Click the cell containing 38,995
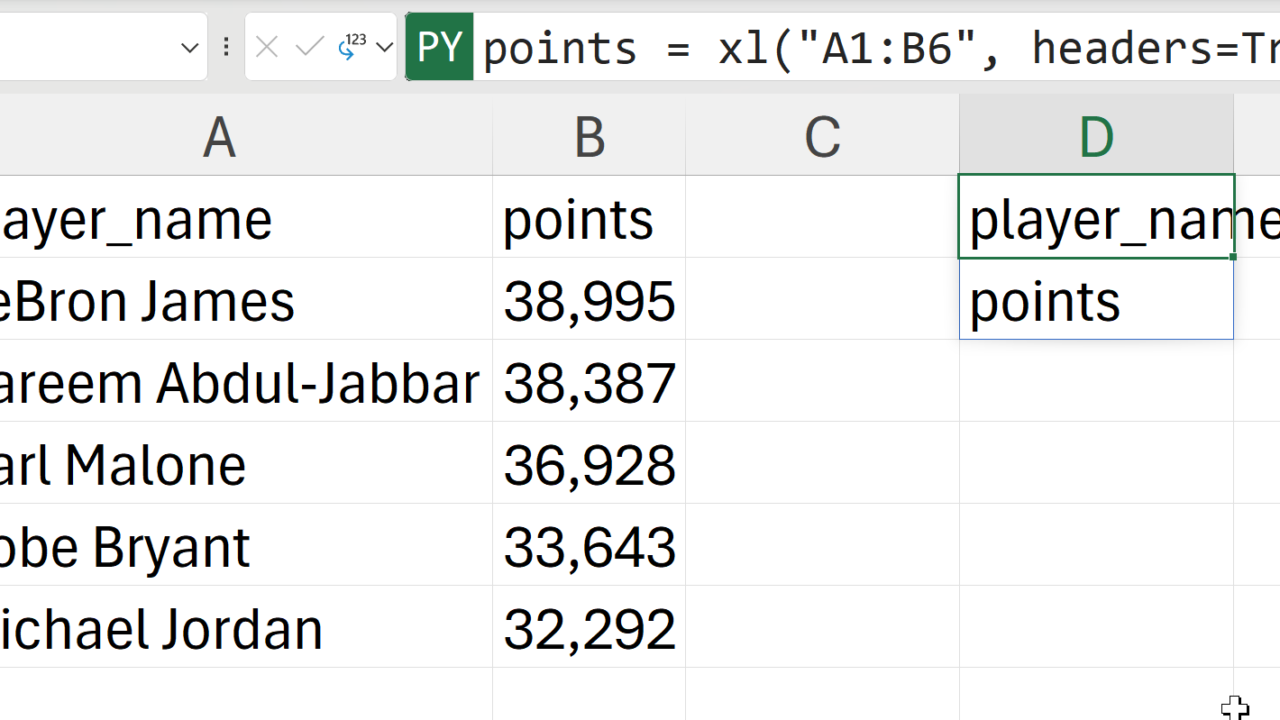 coord(589,301)
